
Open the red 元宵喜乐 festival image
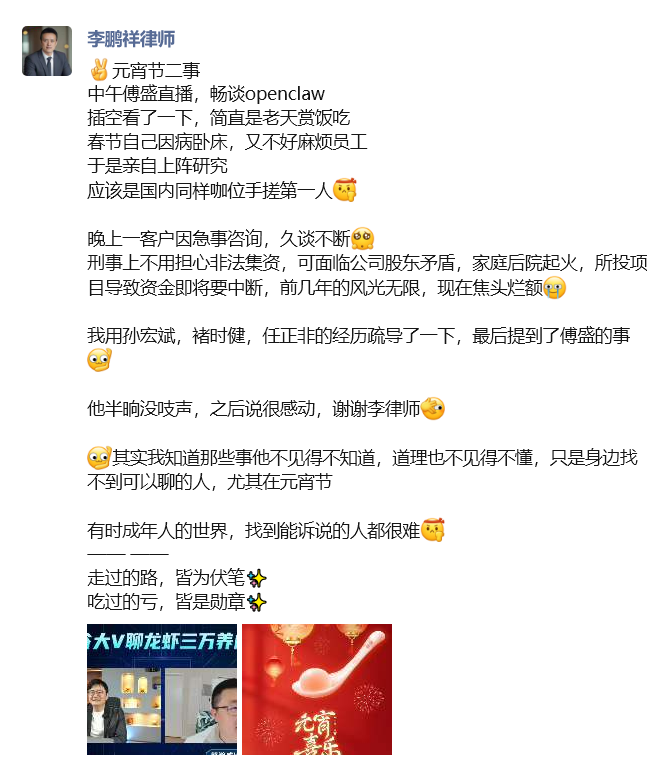pos(317,689)
